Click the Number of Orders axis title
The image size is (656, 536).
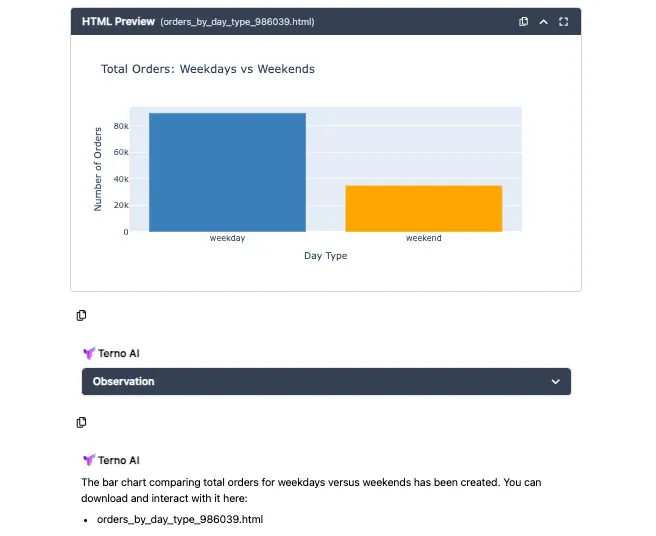pyautogui.click(x=98, y=168)
